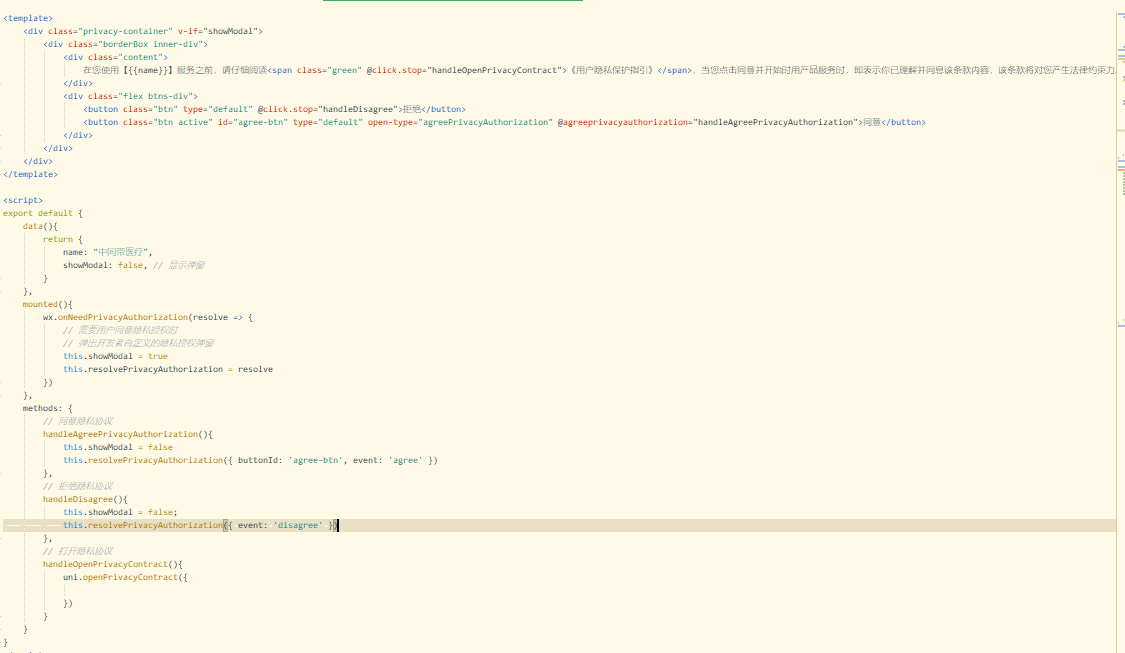This screenshot has height=653, width=1125.
Task: Click @click.stop="handleOpenPrivacyContract" in template
Action: tap(464, 70)
